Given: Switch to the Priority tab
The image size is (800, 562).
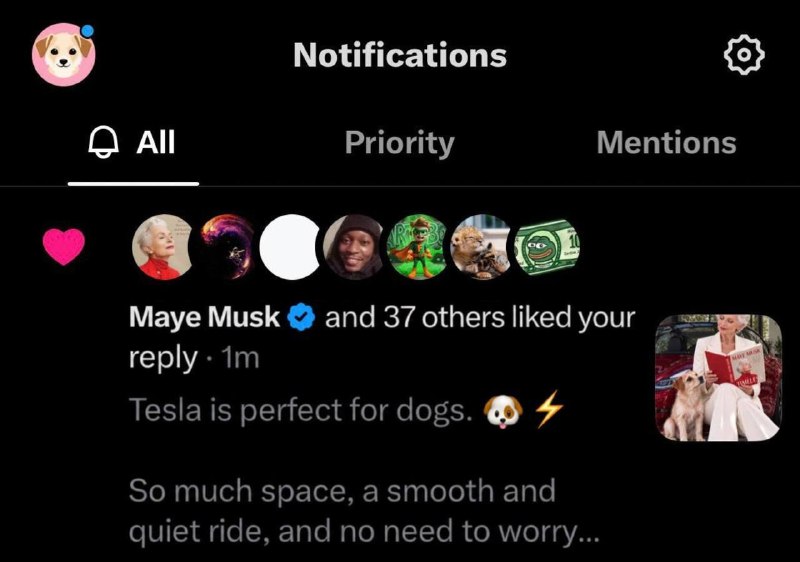Looking at the screenshot, I should (399, 142).
